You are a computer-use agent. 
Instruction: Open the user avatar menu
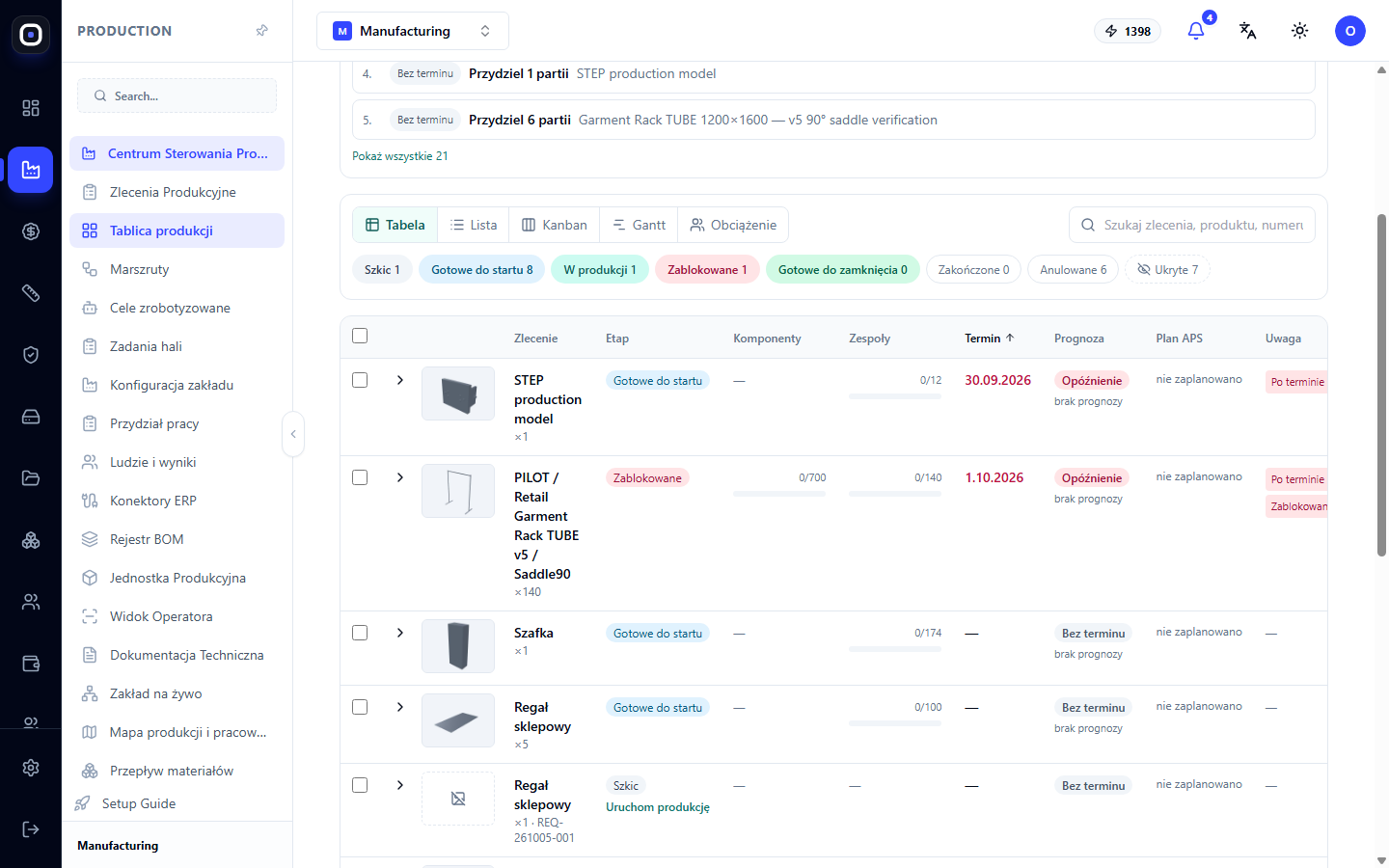[1350, 31]
